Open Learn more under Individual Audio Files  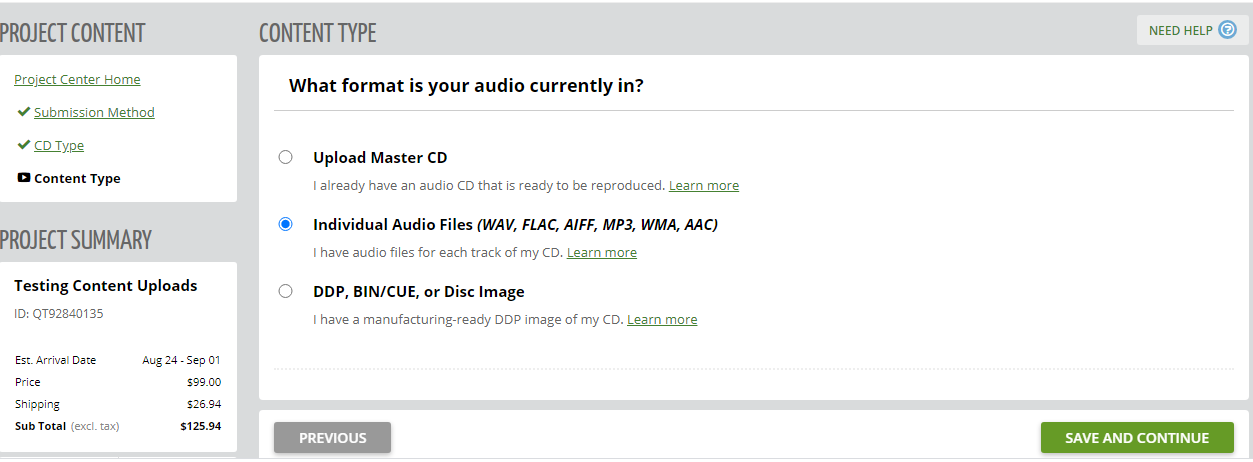point(602,253)
